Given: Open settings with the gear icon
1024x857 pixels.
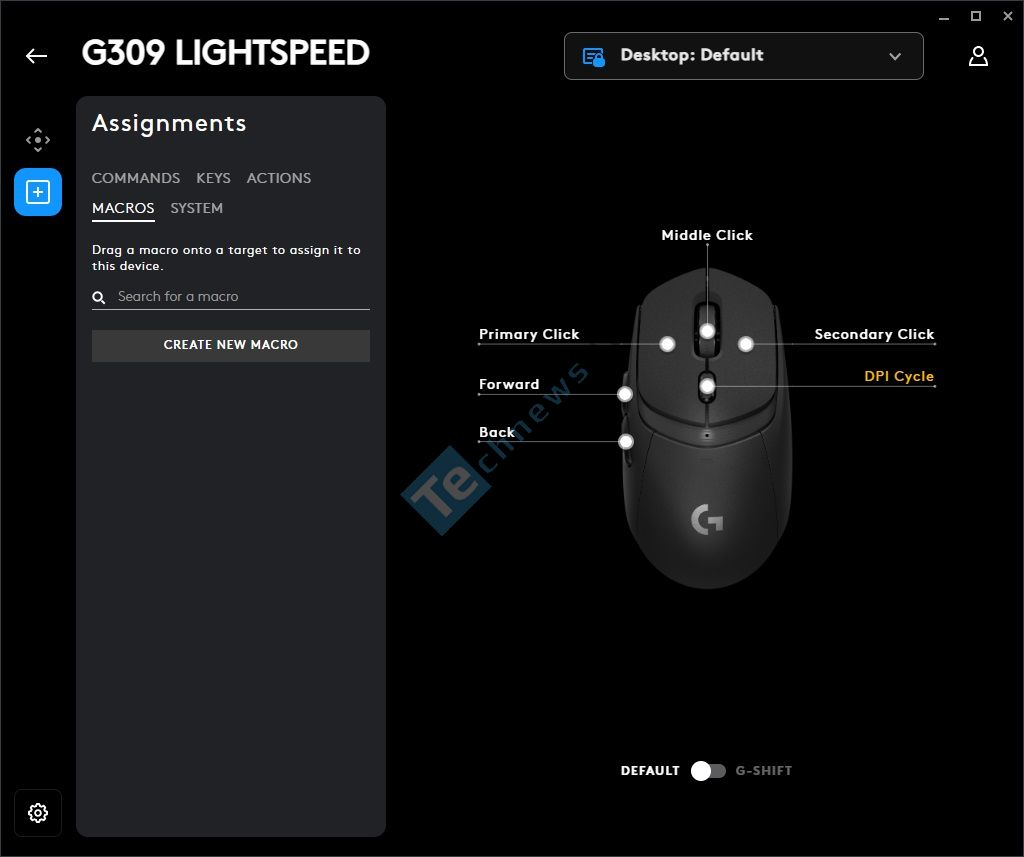Looking at the screenshot, I should 38,813.
